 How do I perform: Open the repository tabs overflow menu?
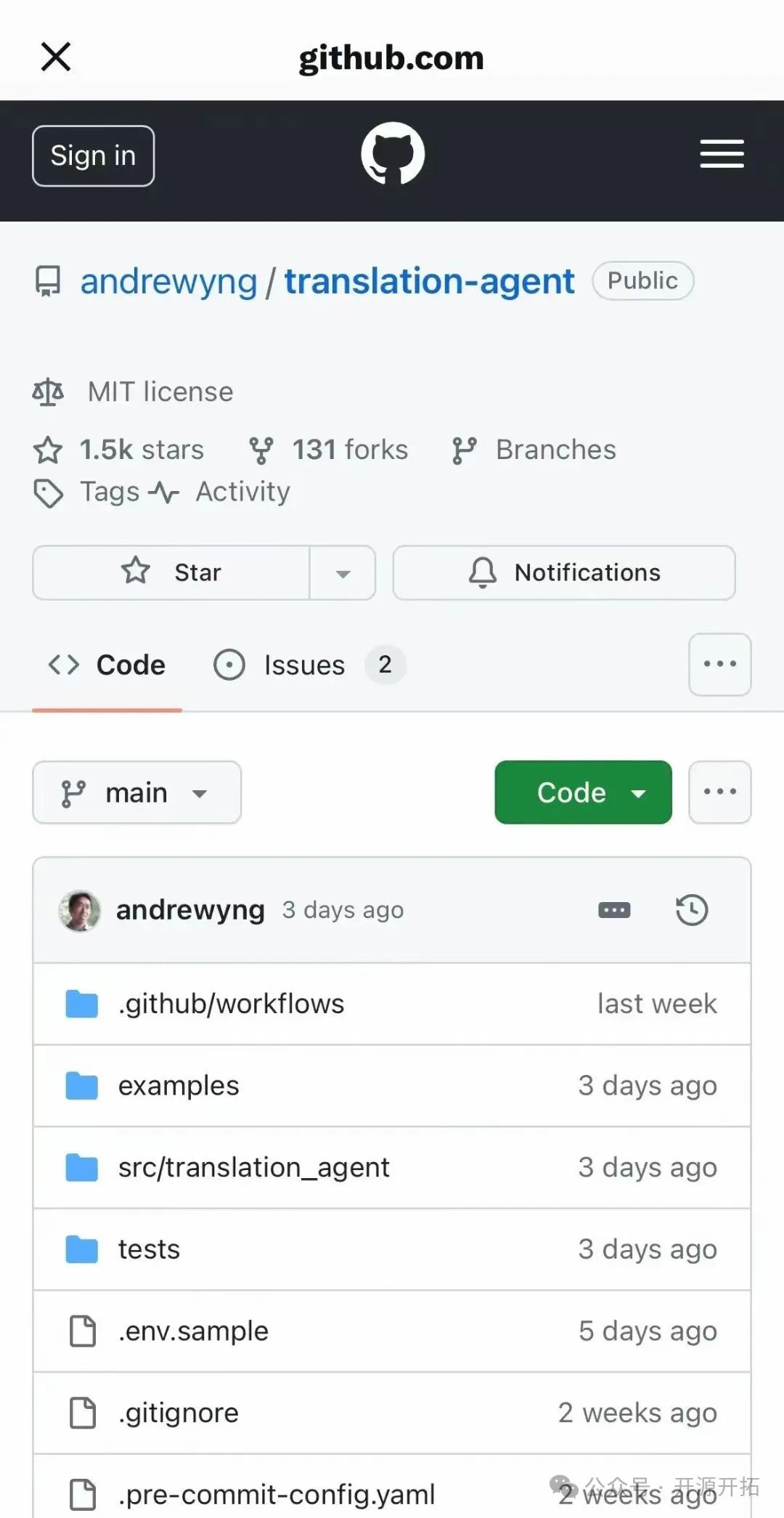(720, 664)
